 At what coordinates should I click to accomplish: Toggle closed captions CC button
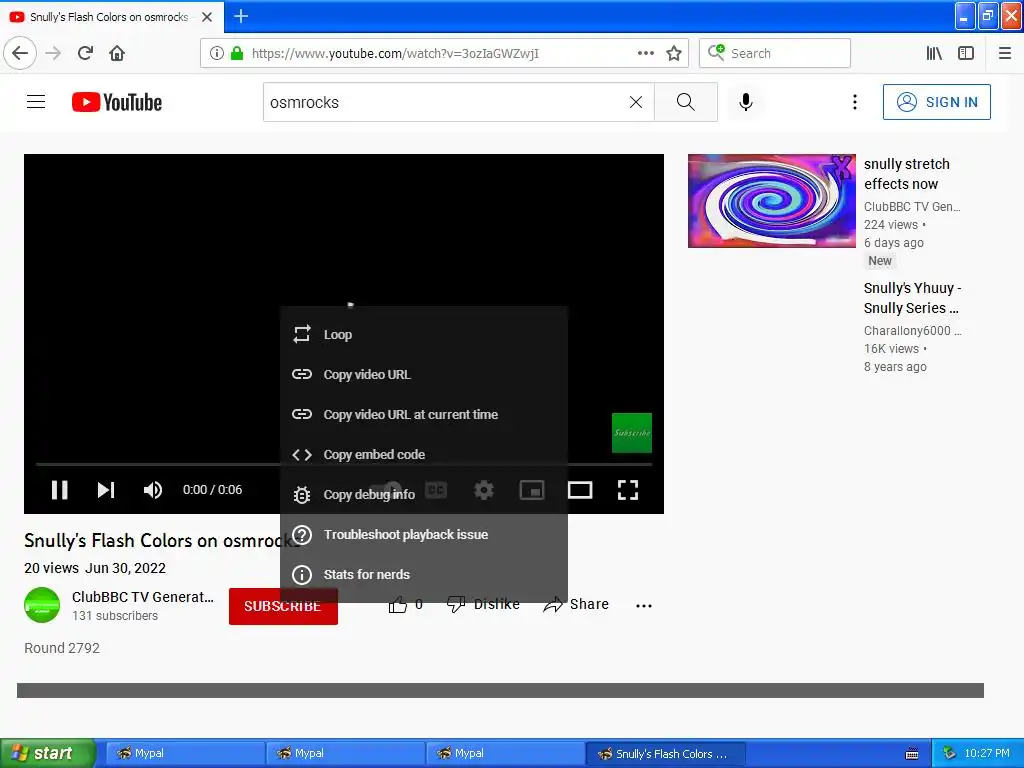click(x=436, y=490)
